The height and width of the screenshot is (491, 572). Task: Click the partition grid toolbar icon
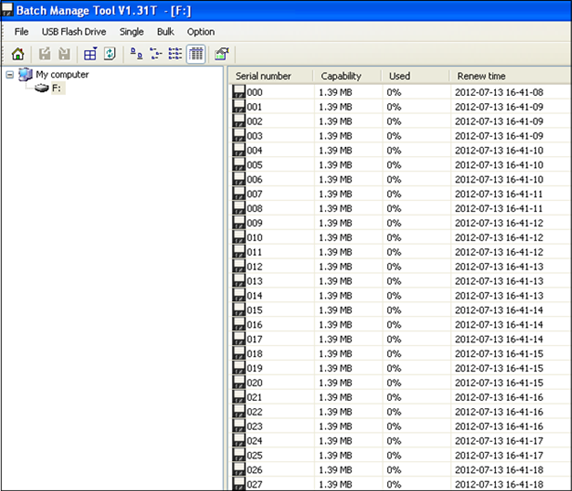(90, 54)
